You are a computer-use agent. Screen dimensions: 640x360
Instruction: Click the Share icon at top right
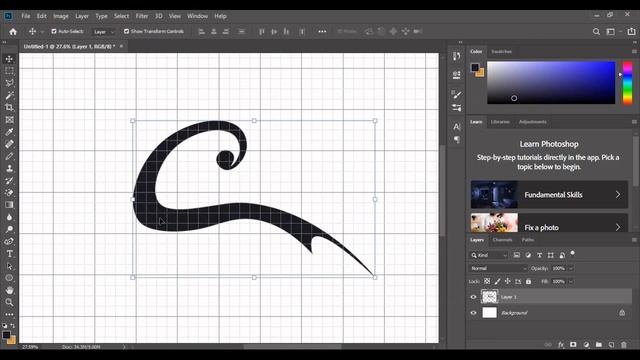pyautogui.click(x=631, y=31)
